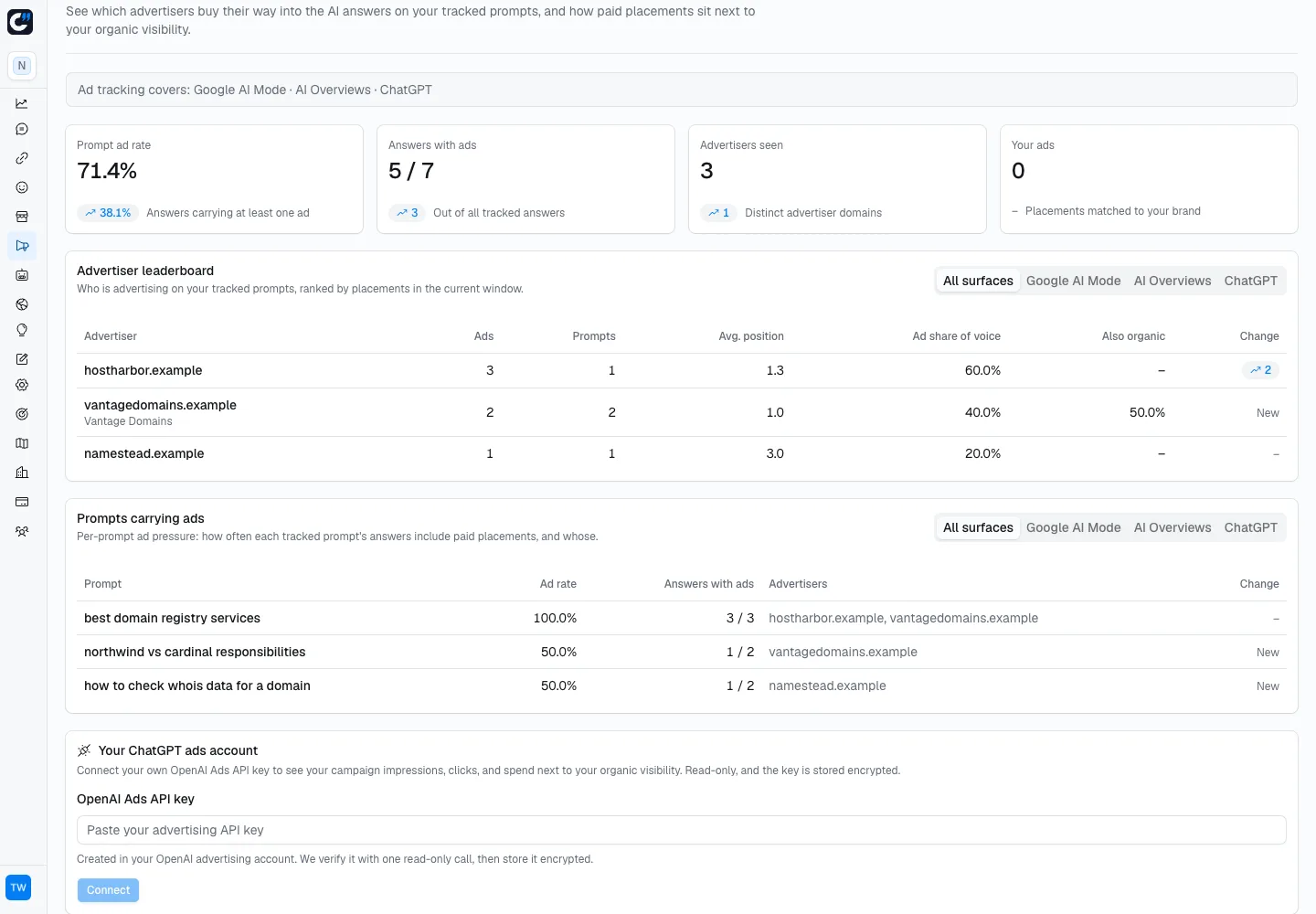This screenshot has width=1316, height=914.
Task: Open prompt northwind vs cardinal responsibilities
Action: tap(195, 652)
